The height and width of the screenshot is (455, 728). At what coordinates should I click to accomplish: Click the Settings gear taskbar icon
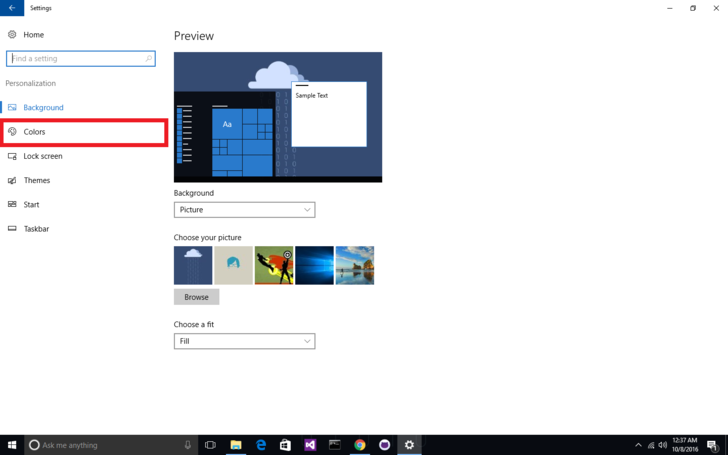coord(409,445)
